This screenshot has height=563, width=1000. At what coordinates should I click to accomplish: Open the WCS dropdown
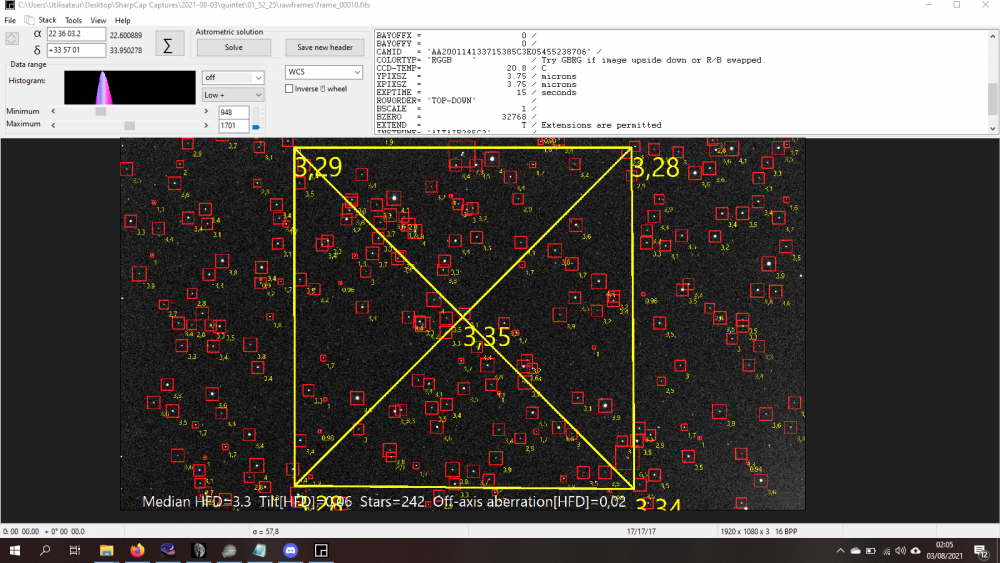point(323,72)
